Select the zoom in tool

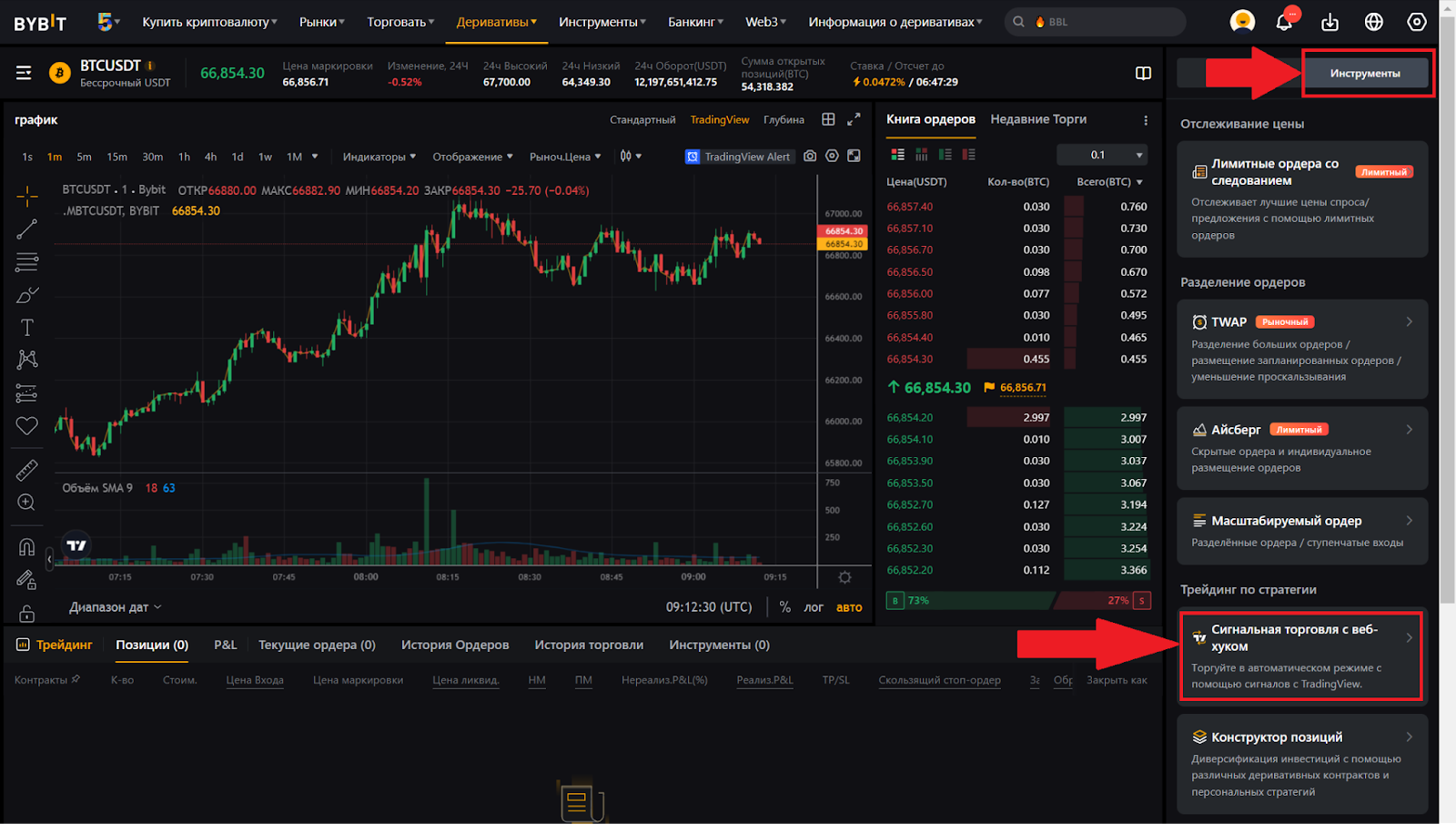(27, 503)
